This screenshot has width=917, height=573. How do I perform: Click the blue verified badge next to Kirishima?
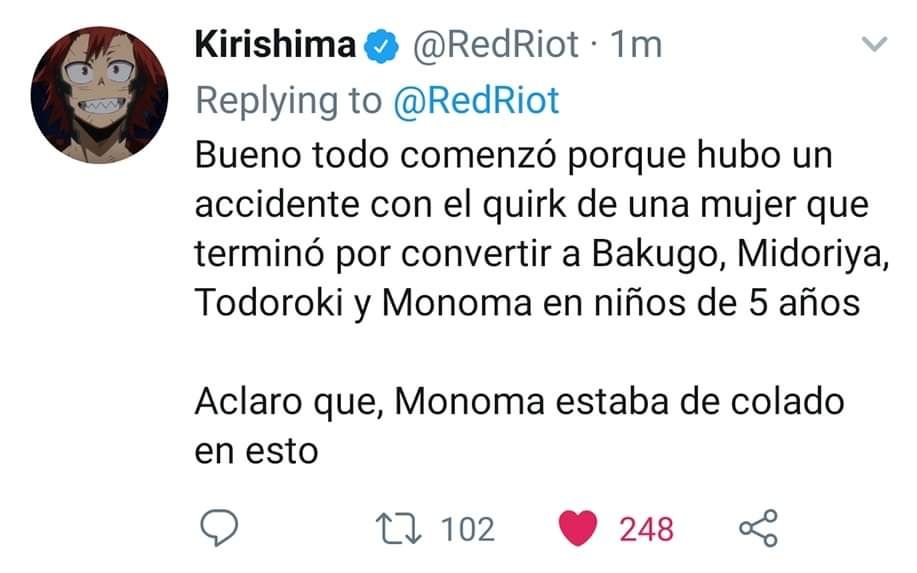(381, 46)
